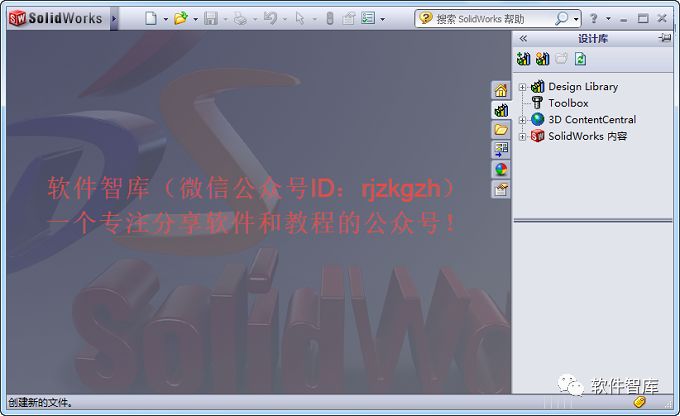Click the Print icon
This screenshot has width=680, height=416.
point(240,18)
